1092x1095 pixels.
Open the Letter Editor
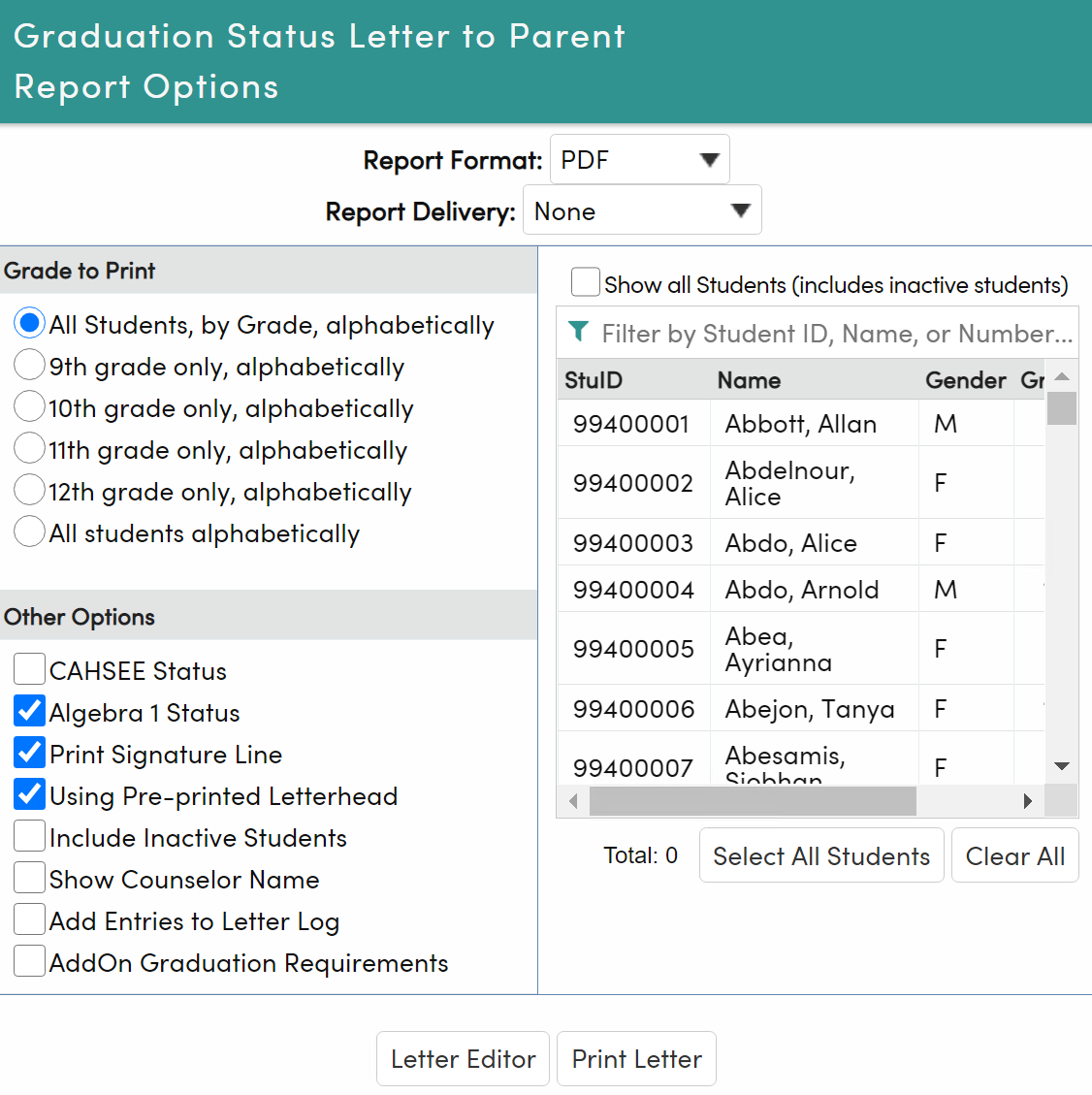tap(463, 1058)
